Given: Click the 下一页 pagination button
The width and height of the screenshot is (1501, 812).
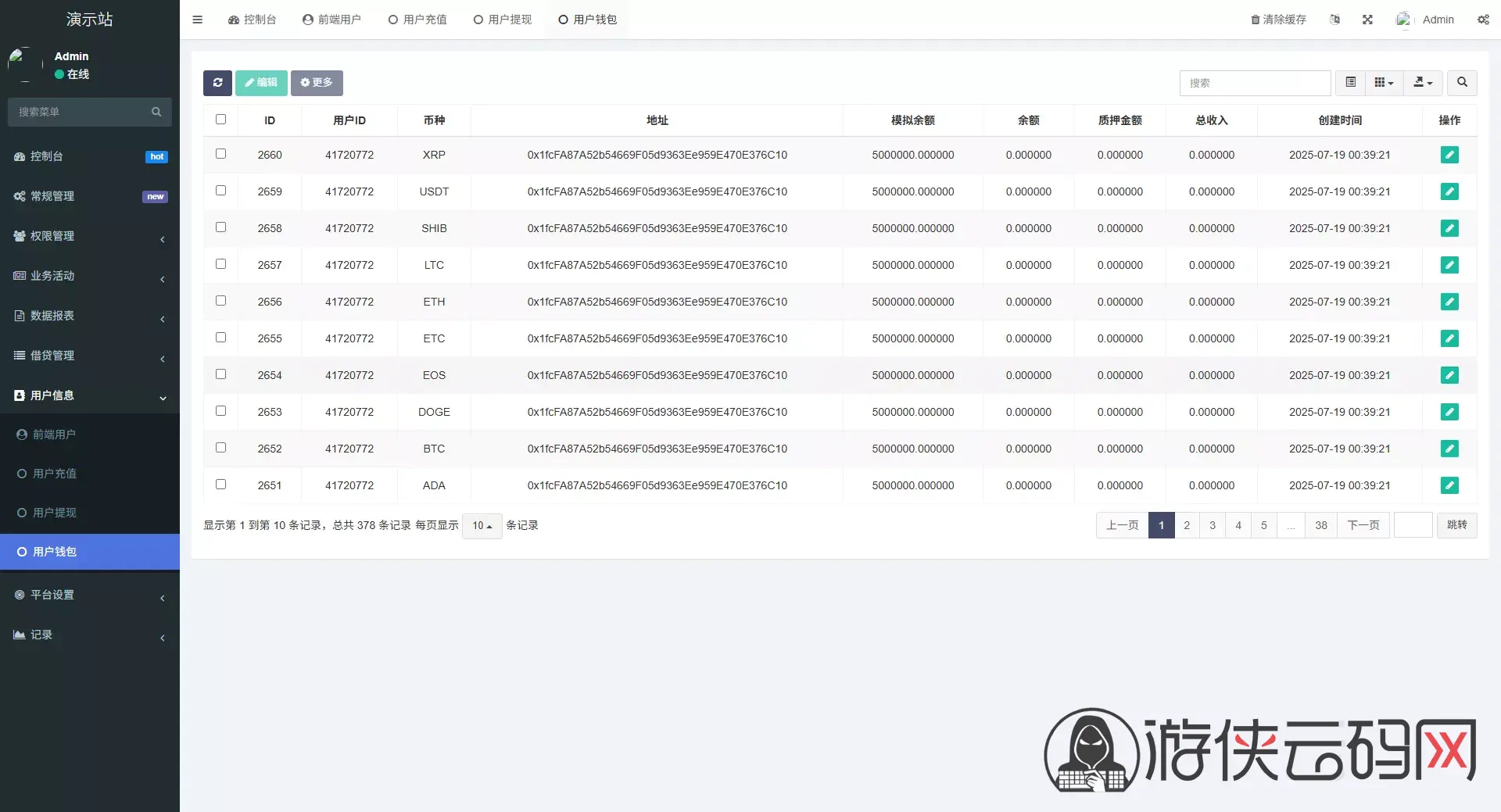Looking at the screenshot, I should point(1363,525).
